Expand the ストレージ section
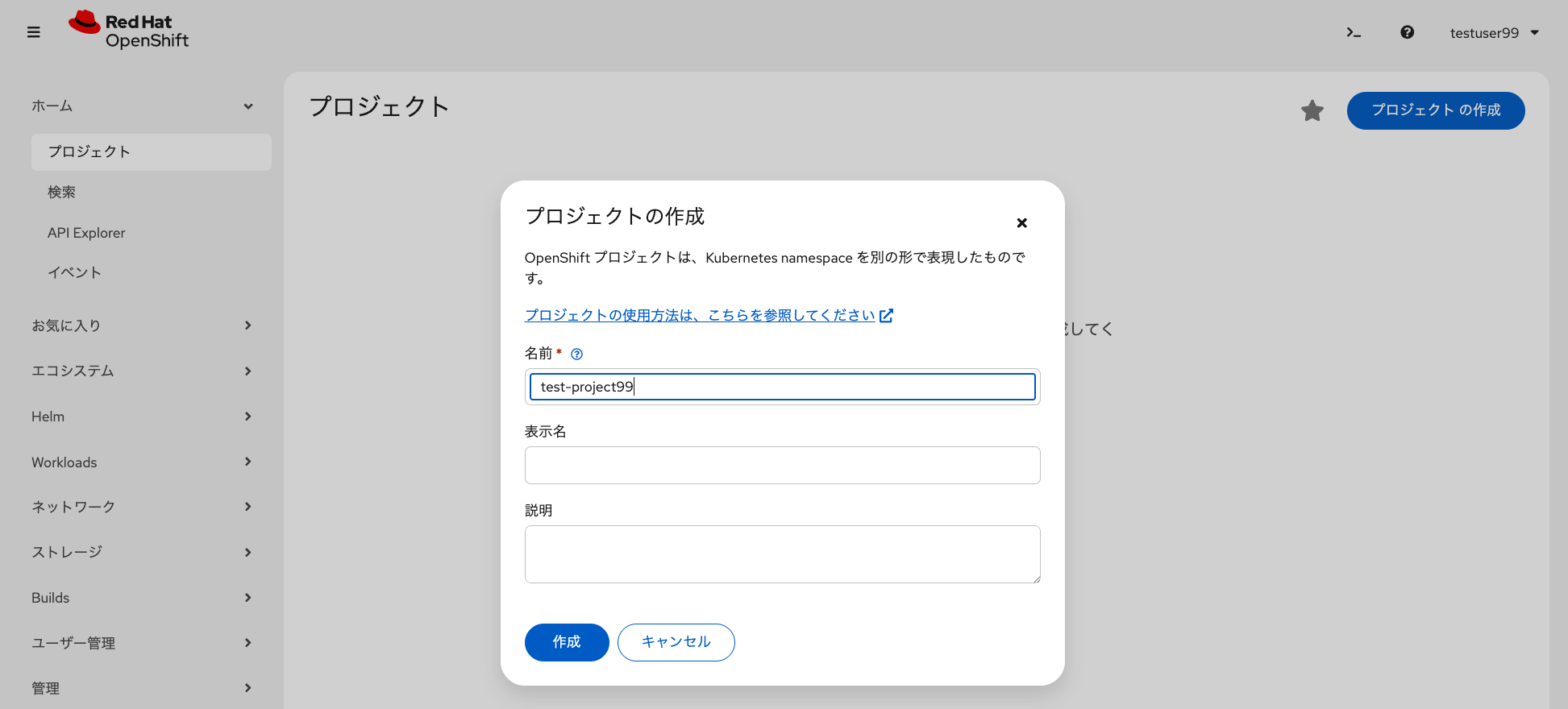 [x=143, y=552]
